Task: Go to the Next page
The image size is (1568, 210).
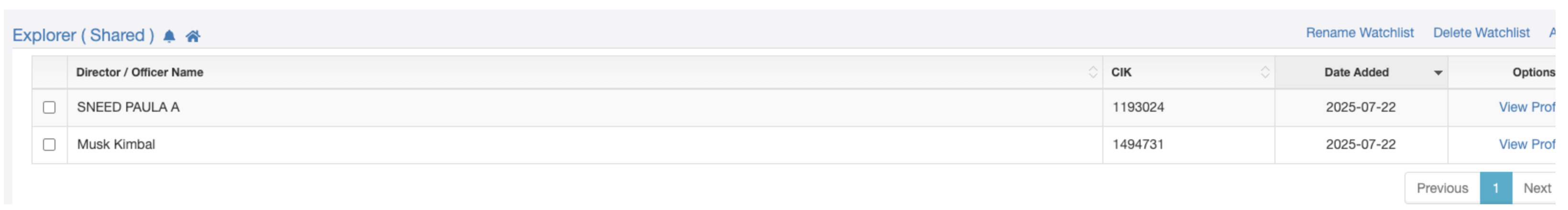Action: 1536,188
